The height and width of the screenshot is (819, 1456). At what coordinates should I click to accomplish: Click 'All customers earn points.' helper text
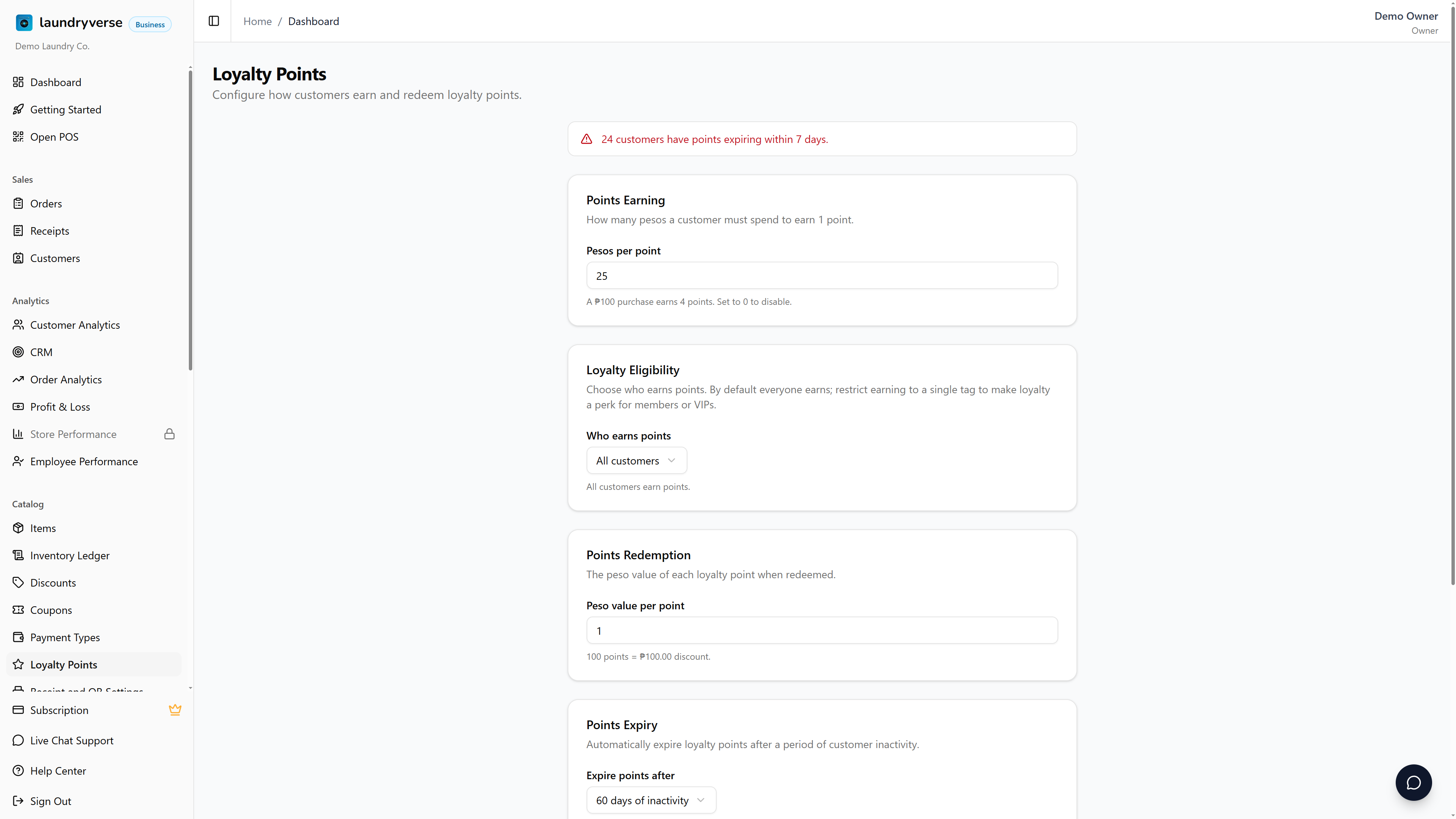click(x=637, y=486)
